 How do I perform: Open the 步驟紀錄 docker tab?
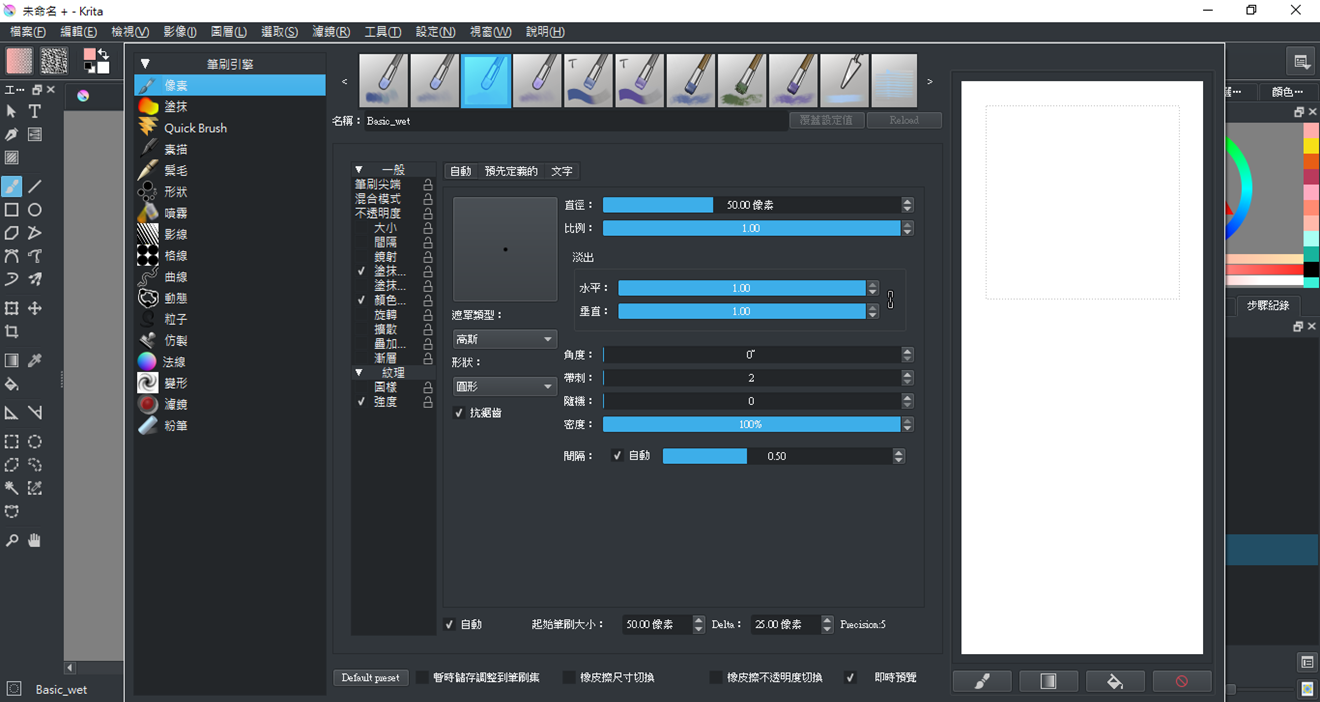1268,305
